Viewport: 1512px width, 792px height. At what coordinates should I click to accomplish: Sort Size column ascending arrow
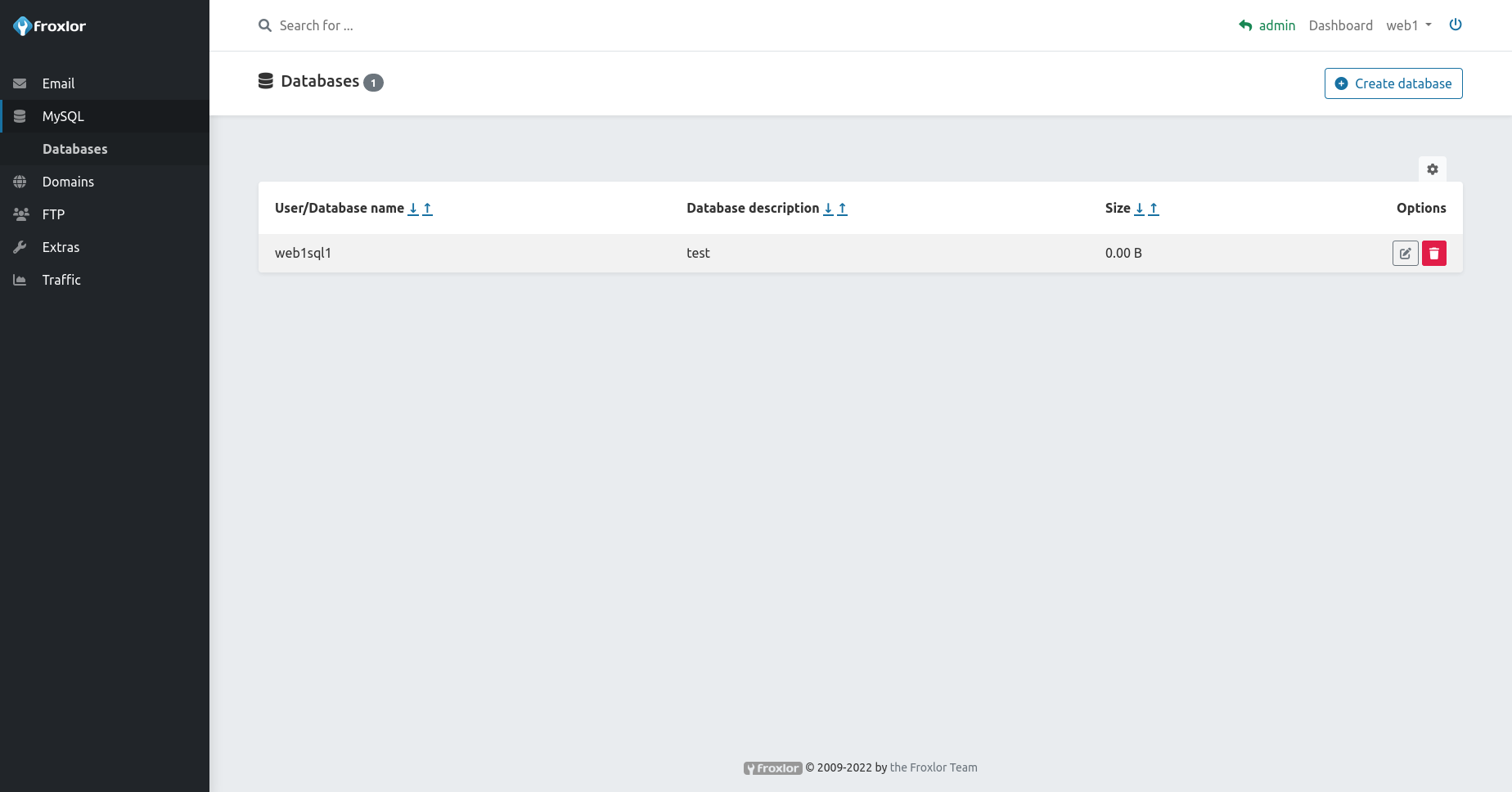[1154, 209]
